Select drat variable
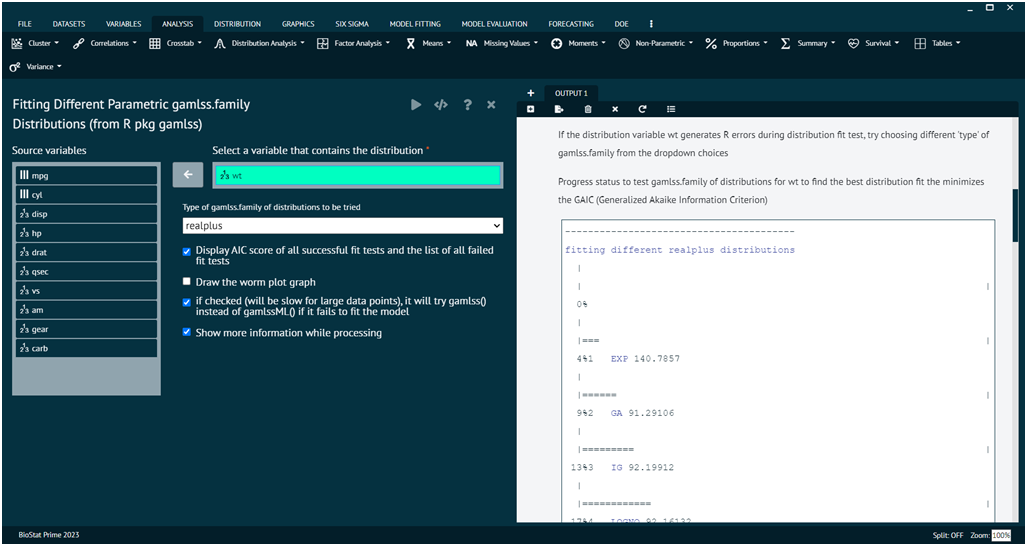This screenshot has height=546, width=1027. click(x=86, y=252)
